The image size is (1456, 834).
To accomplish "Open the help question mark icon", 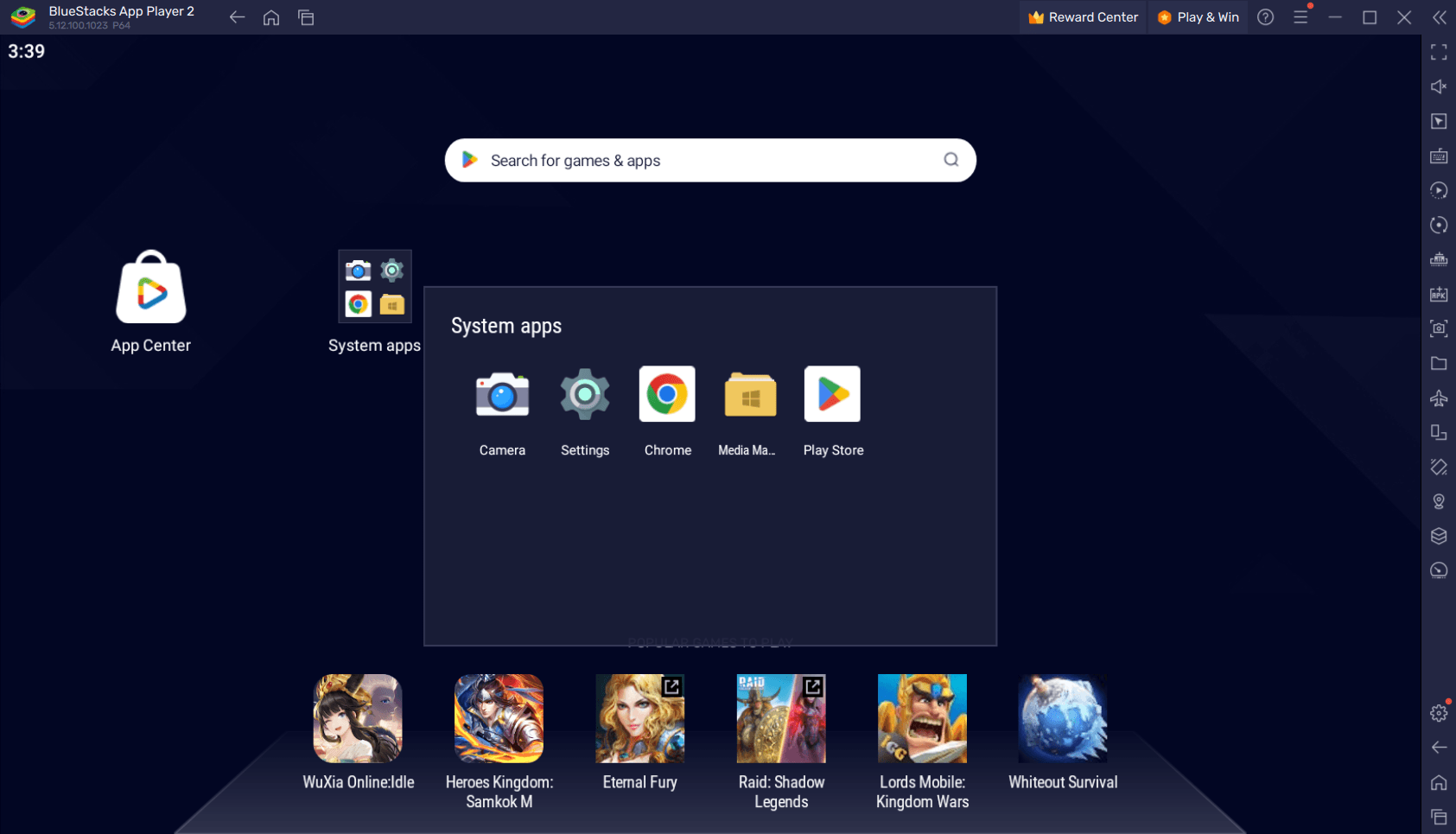I will point(1266,17).
